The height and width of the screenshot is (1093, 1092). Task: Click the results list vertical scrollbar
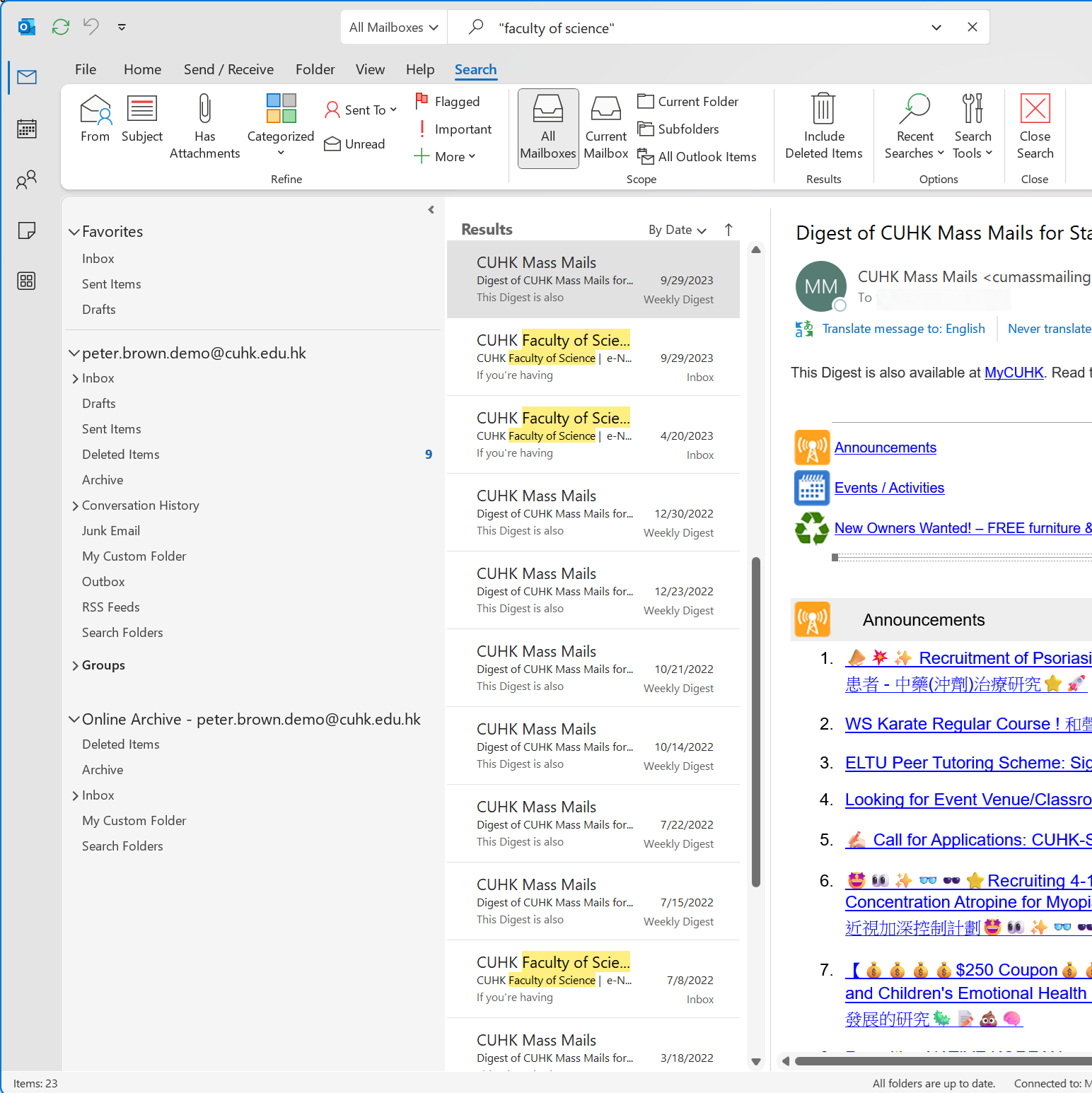click(756, 721)
